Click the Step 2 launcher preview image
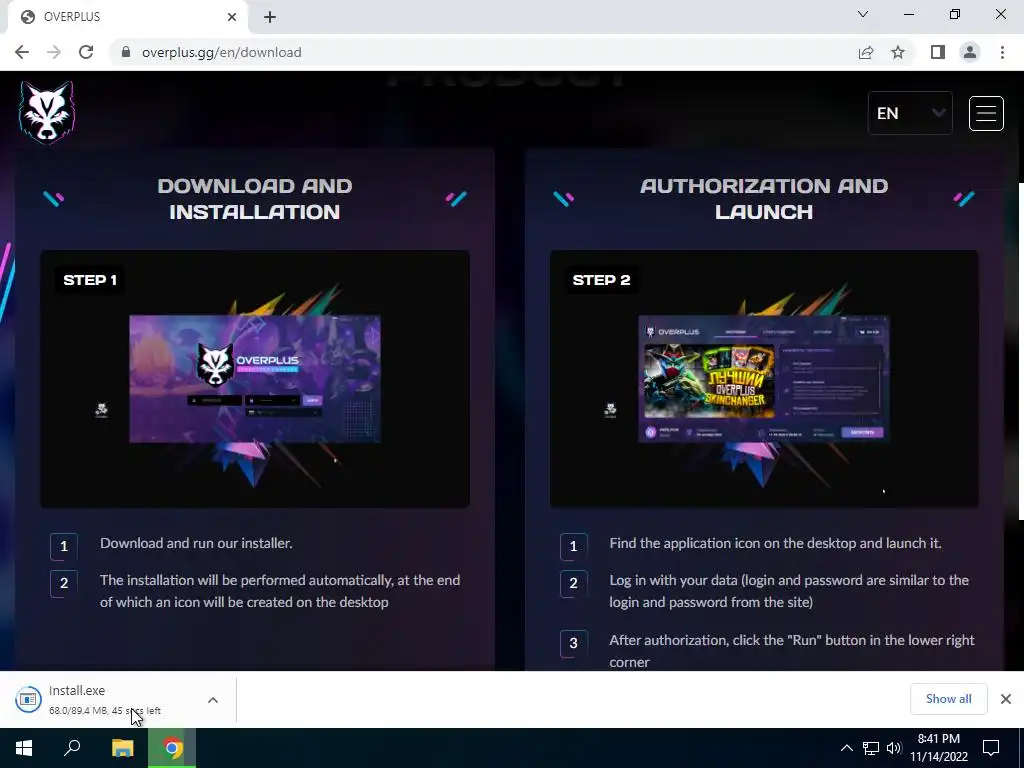The width and height of the screenshot is (1024, 768). click(764, 379)
